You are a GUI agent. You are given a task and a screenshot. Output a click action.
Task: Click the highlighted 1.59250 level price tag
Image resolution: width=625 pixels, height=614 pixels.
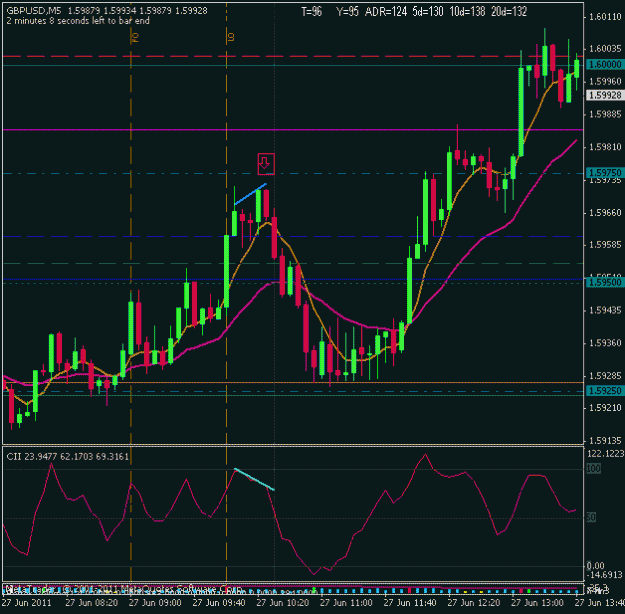click(x=605, y=391)
